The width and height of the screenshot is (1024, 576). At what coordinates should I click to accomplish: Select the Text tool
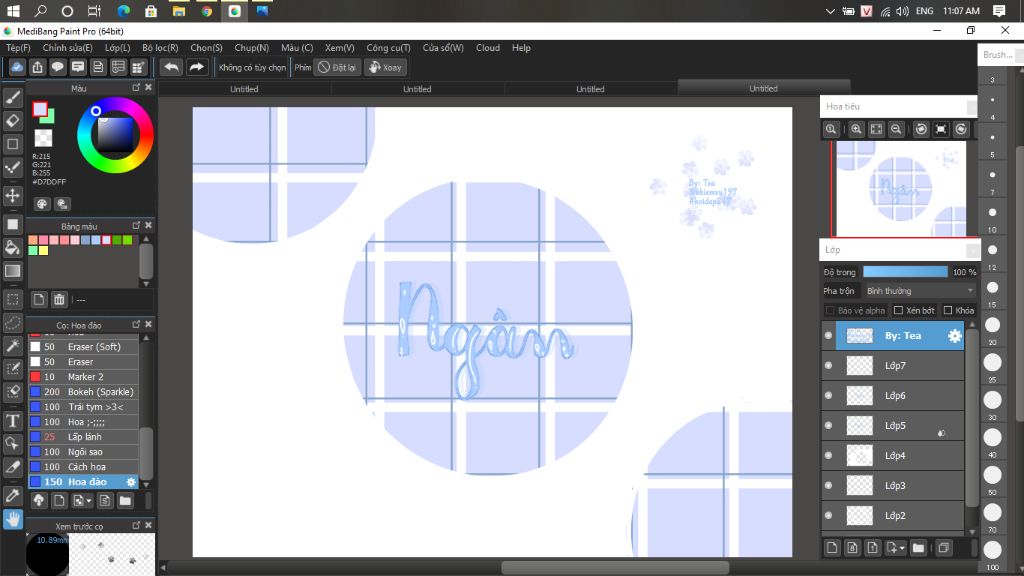(12, 421)
